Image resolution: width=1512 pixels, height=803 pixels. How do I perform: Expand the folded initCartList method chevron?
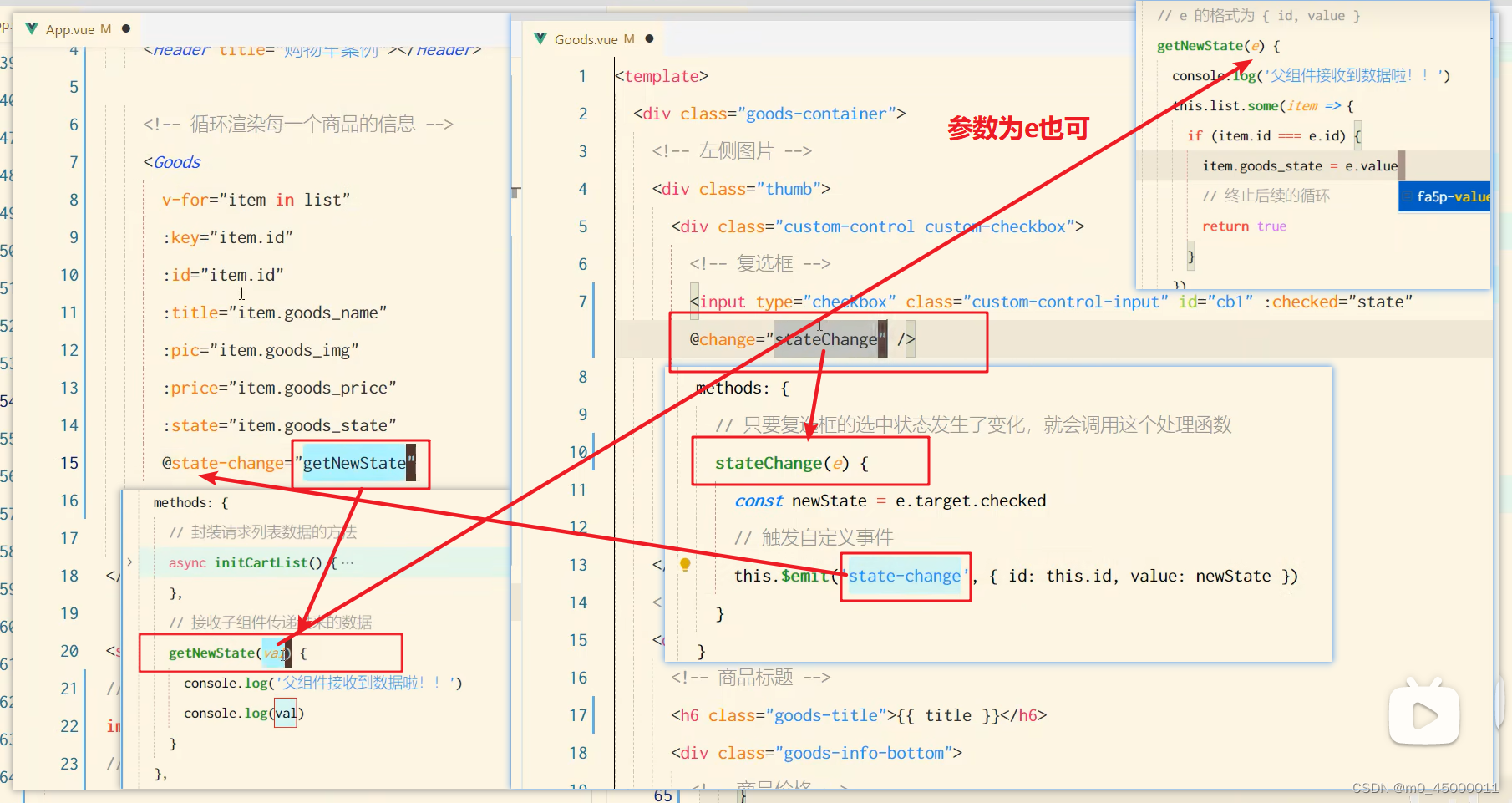click(x=131, y=562)
